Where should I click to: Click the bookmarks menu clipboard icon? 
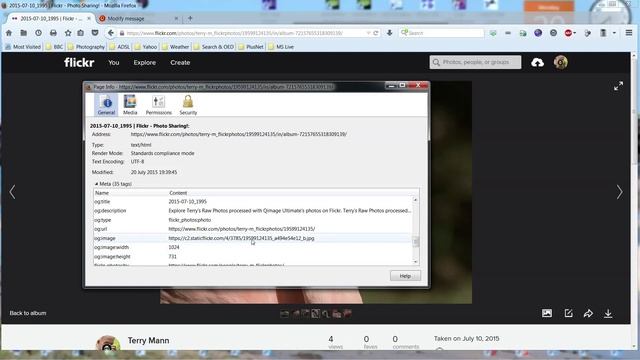tap(80, 33)
